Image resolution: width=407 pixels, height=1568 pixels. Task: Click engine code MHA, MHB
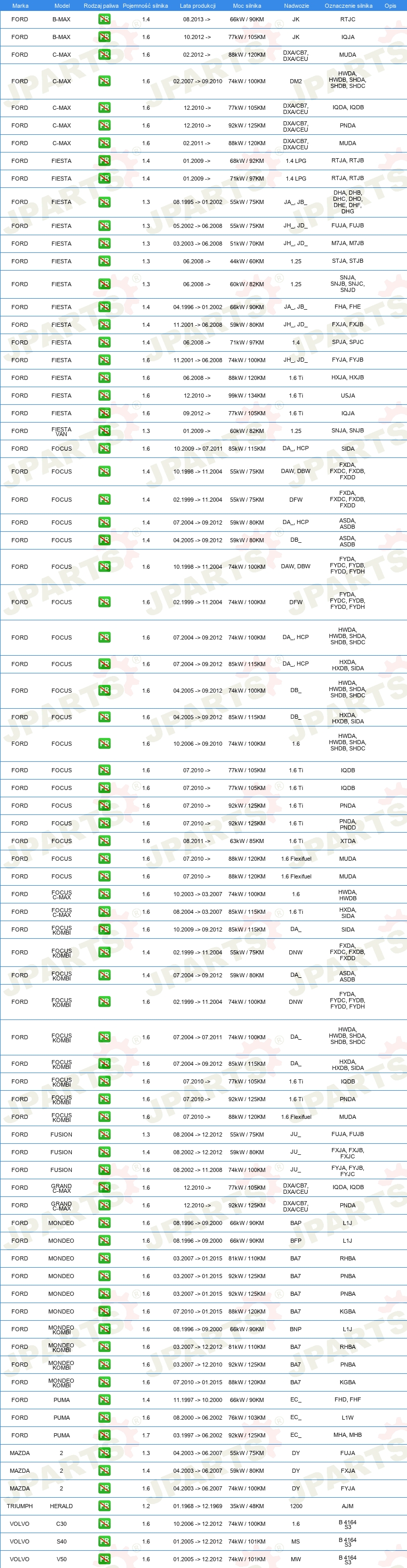tap(348, 1435)
